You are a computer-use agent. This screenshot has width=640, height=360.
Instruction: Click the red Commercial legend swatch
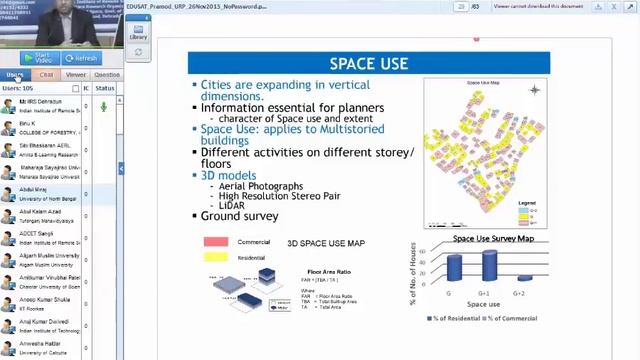[216, 242]
